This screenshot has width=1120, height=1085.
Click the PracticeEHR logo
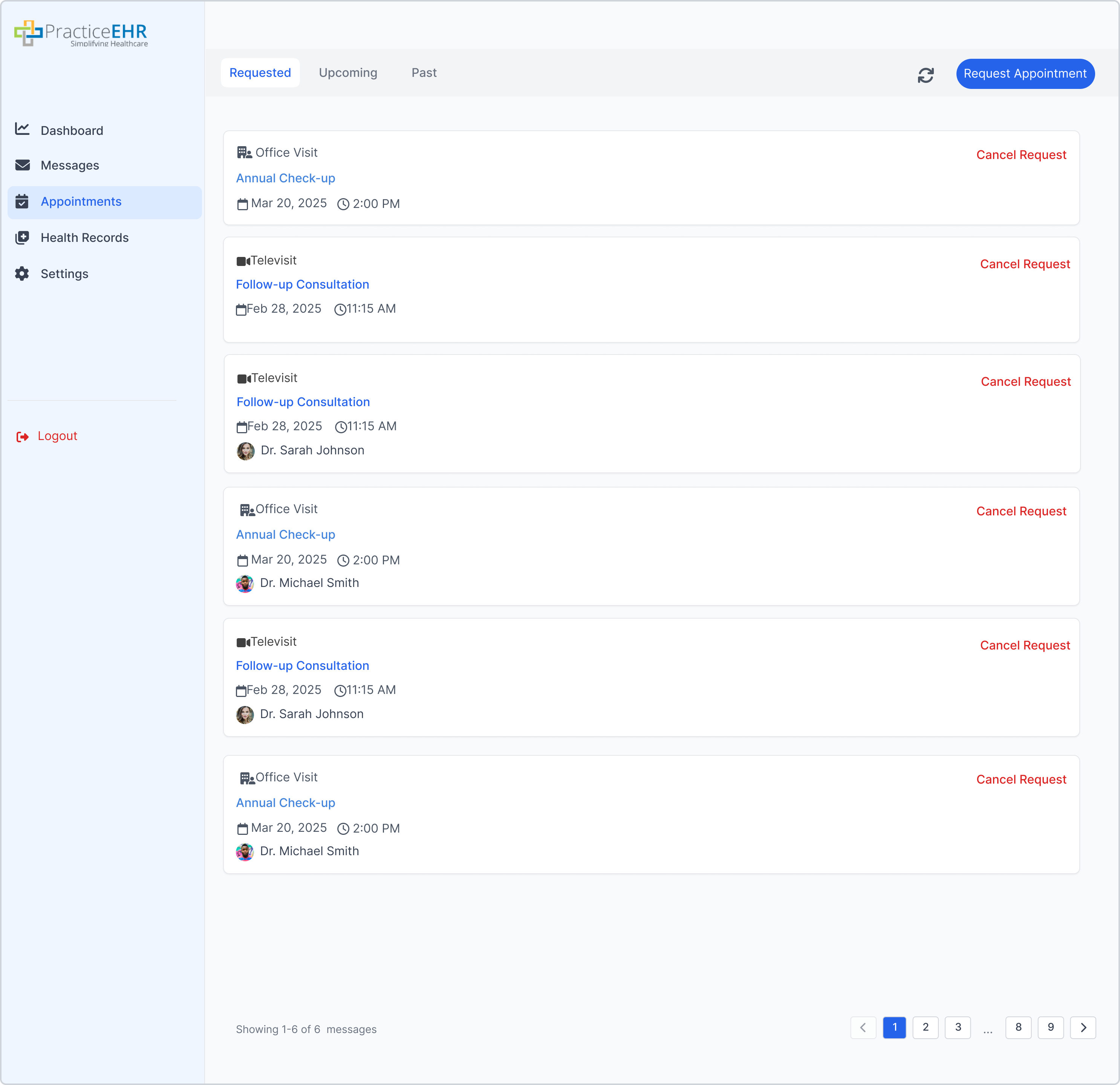pos(81,34)
